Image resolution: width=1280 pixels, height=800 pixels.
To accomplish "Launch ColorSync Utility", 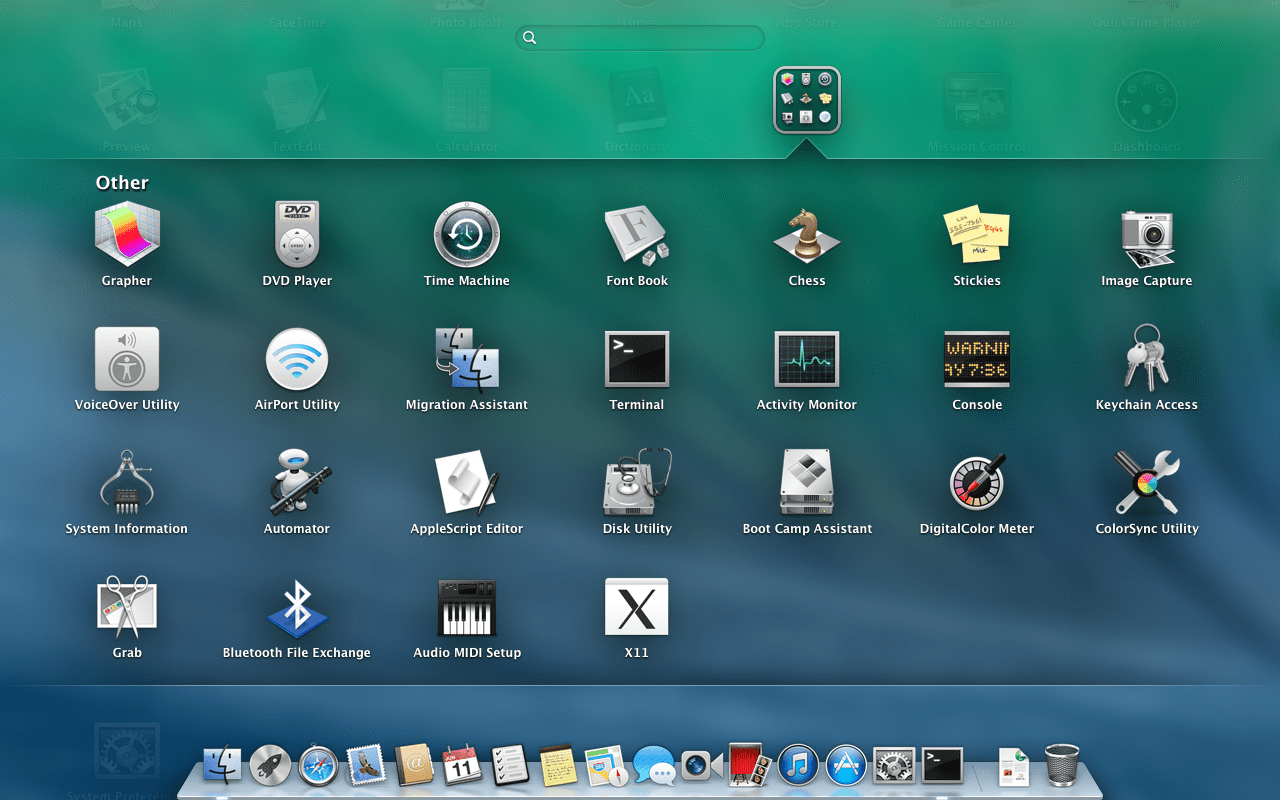I will 1147,483.
